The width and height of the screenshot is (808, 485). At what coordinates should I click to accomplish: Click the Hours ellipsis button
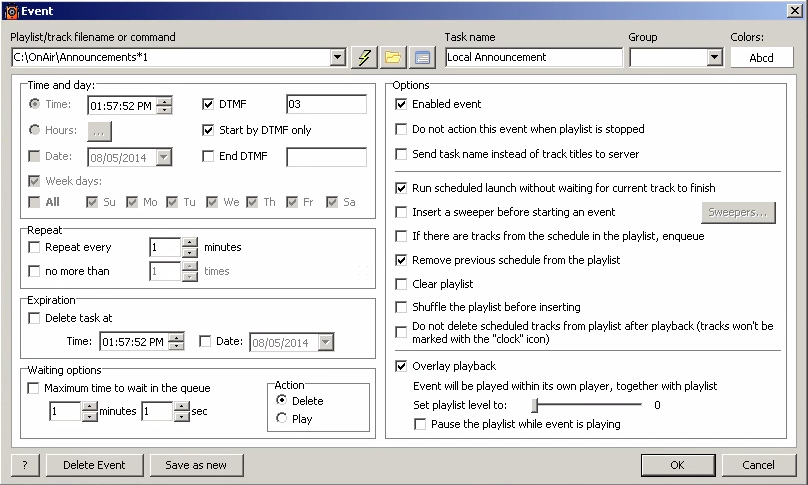(x=100, y=130)
